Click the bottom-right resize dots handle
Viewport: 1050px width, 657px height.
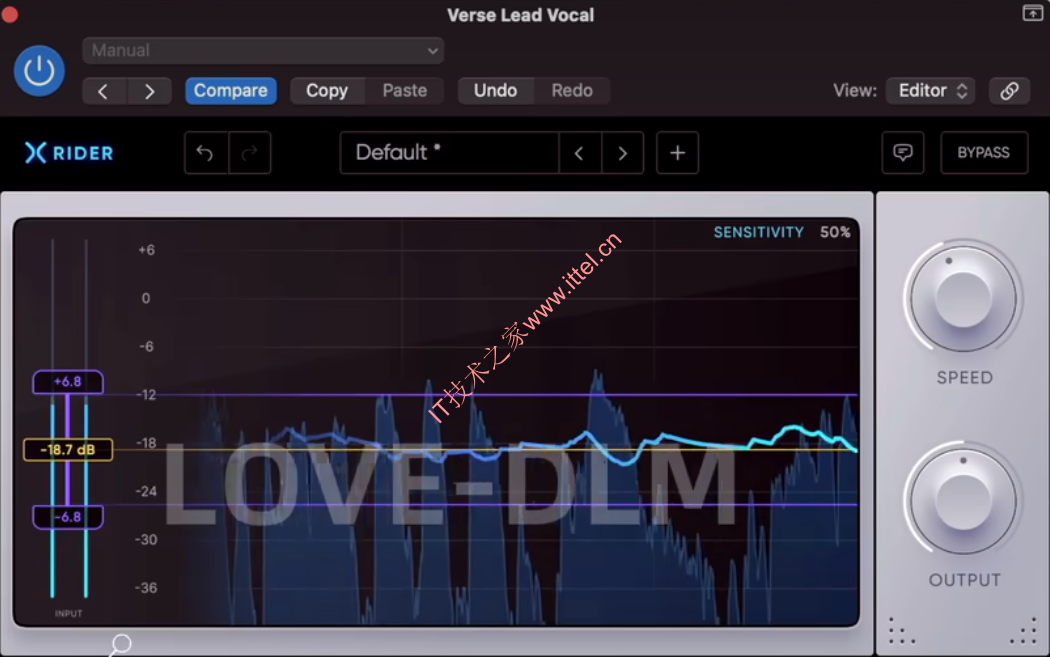click(x=1025, y=631)
